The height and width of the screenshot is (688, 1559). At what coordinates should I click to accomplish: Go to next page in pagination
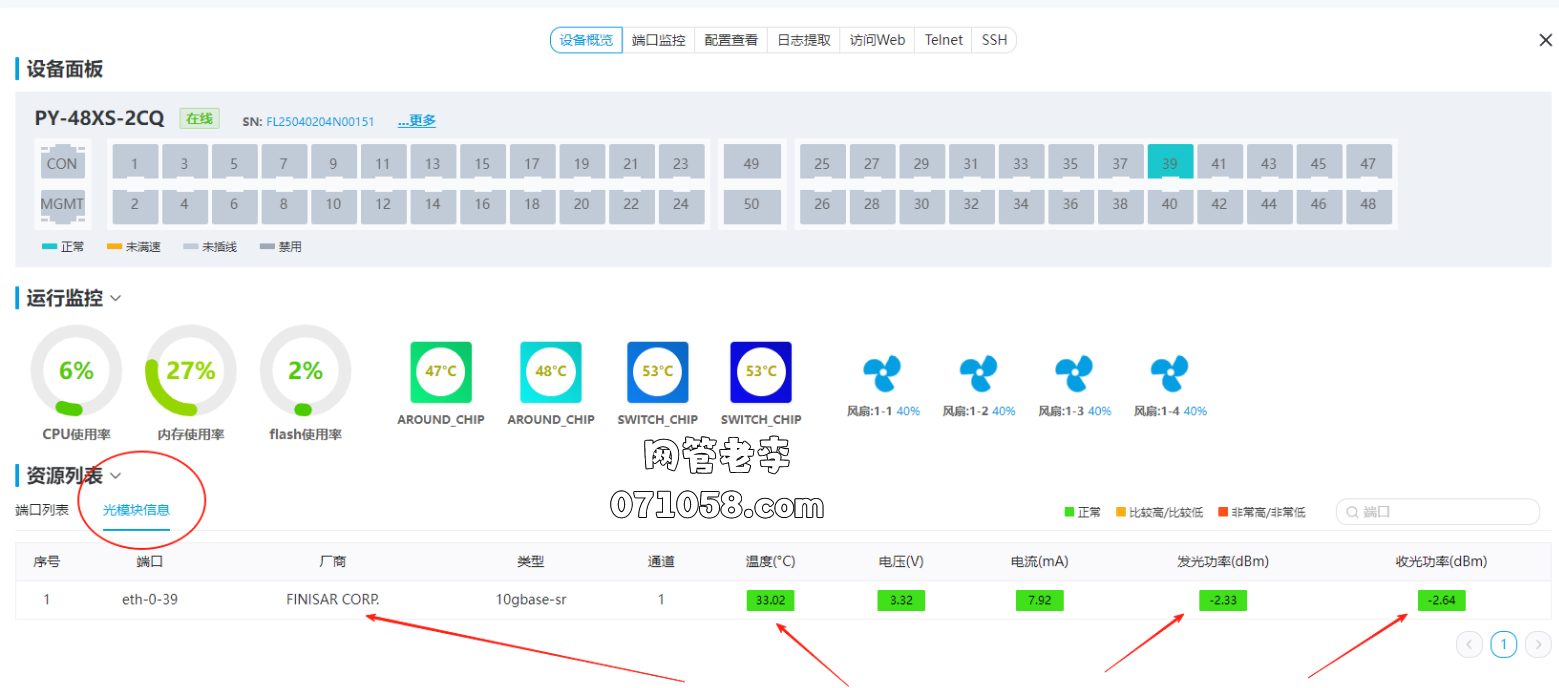click(1539, 645)
